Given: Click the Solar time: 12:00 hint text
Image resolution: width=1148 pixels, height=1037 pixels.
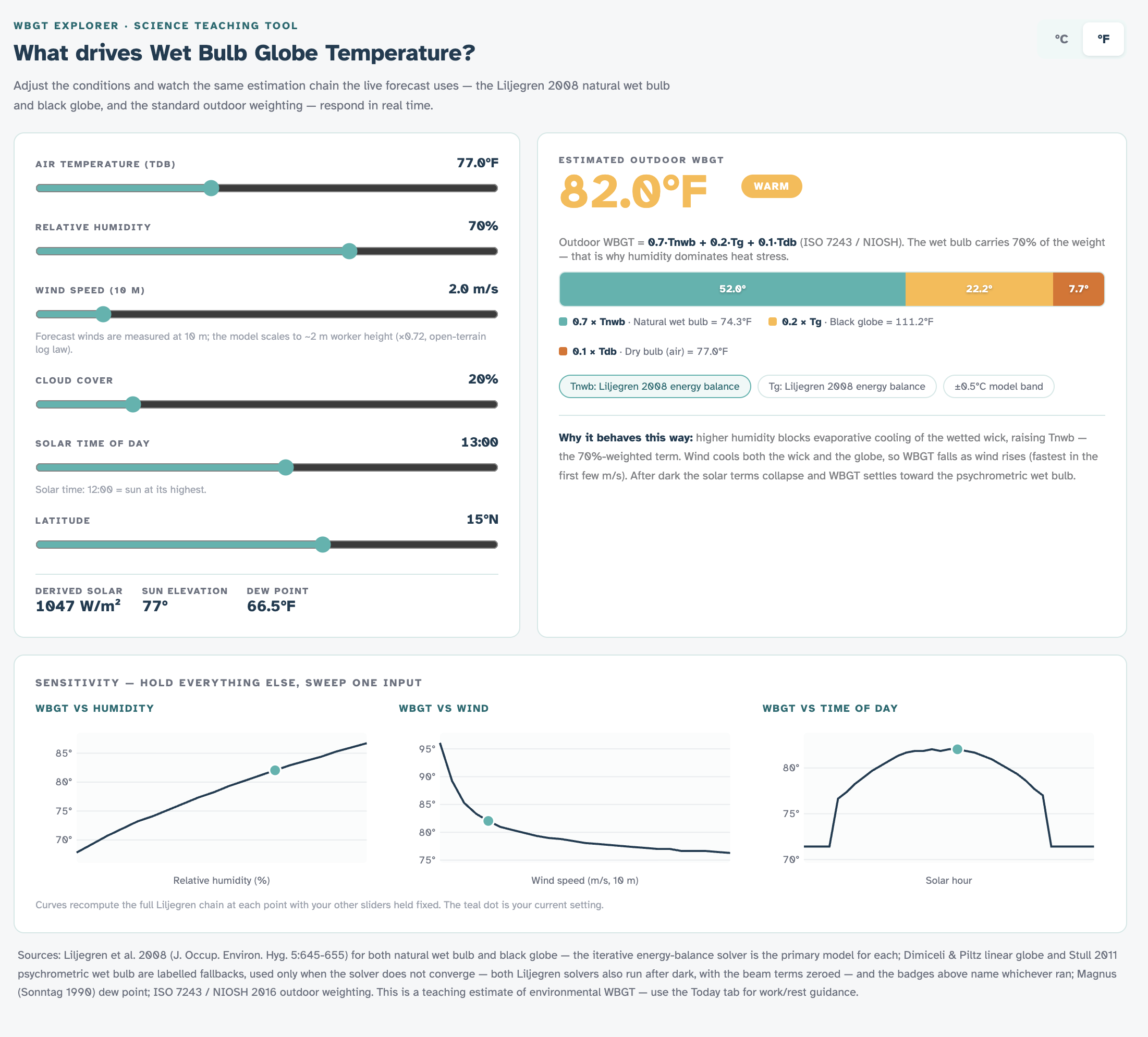Looking at the screenshot, I should click(x=121, y=489).
